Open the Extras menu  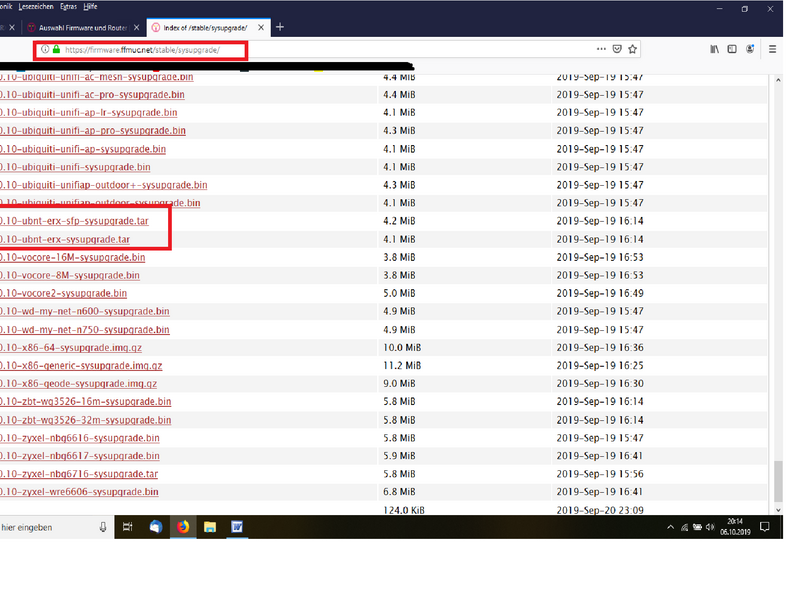tap(68, 7)
